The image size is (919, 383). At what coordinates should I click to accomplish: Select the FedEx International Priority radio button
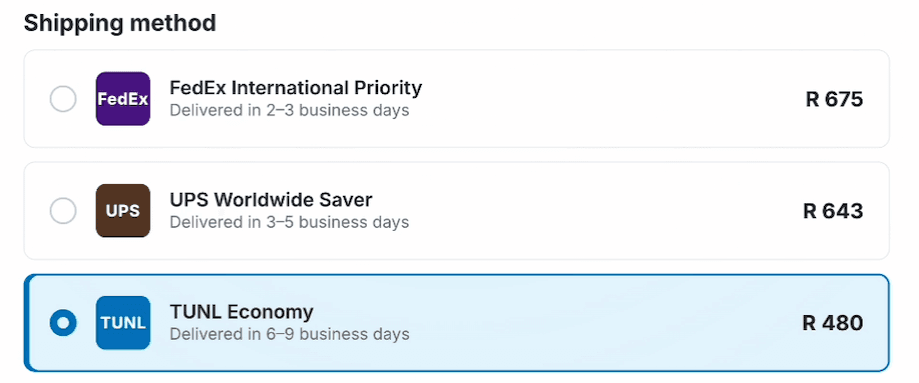(x=63, y=99)
